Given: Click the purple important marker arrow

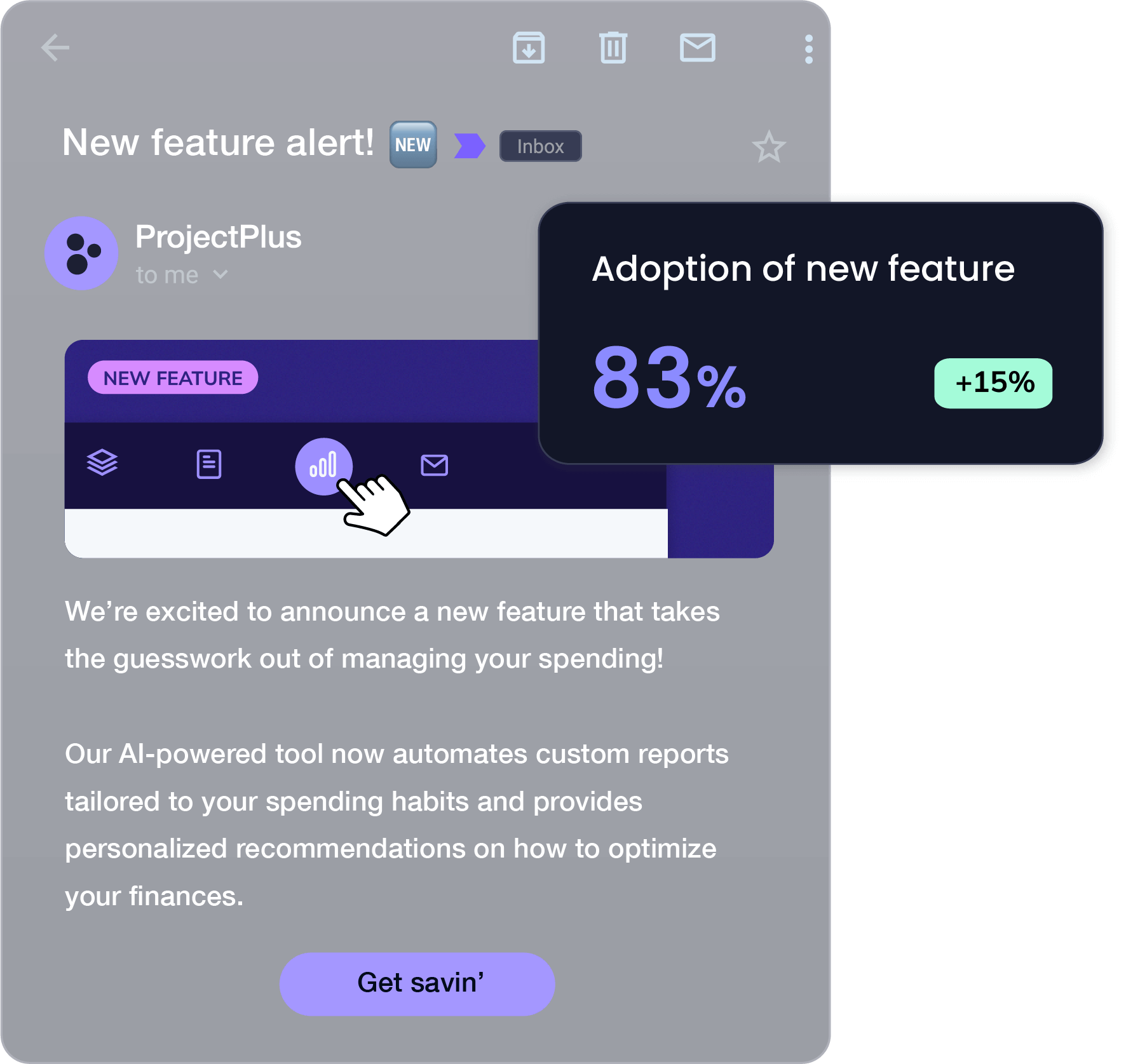Looking at the screenshot, I should coord(470,145).
